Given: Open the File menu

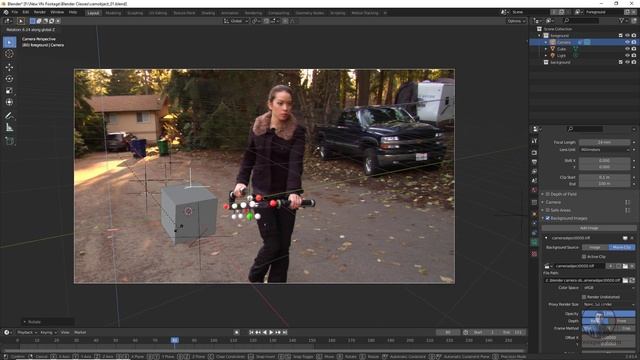Looking at the screenshot, I should pos(15,13).
